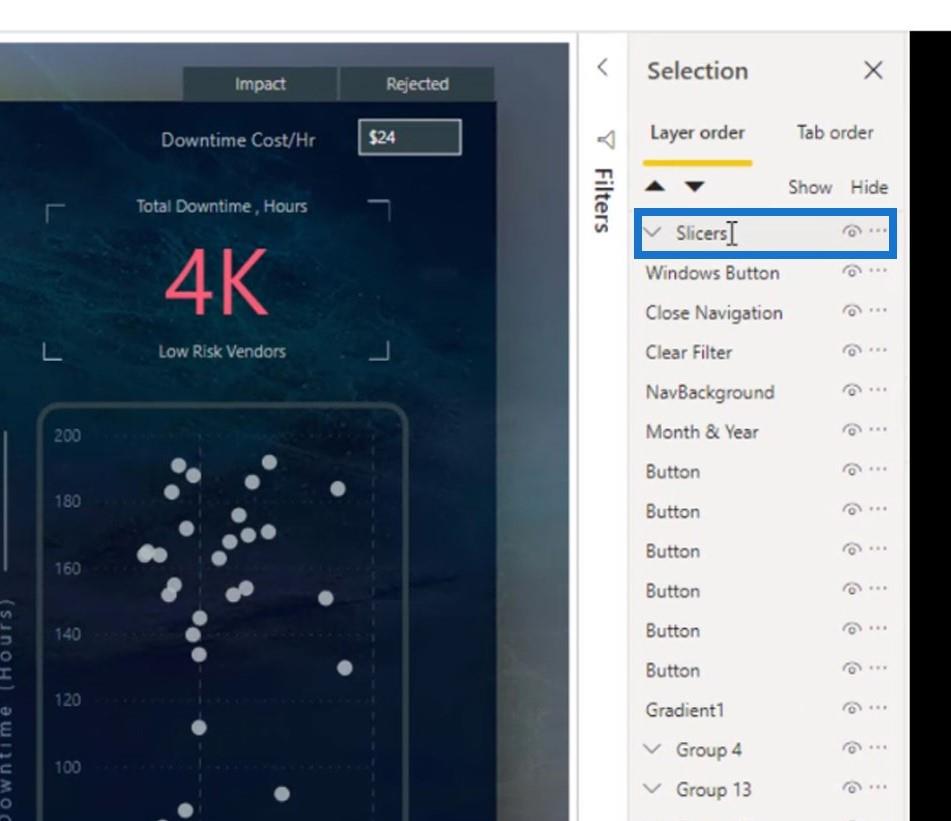This screenshot has height=821, width=951.
Task: Open more options for Close Navigation
Action: click(x=878, y=310)
